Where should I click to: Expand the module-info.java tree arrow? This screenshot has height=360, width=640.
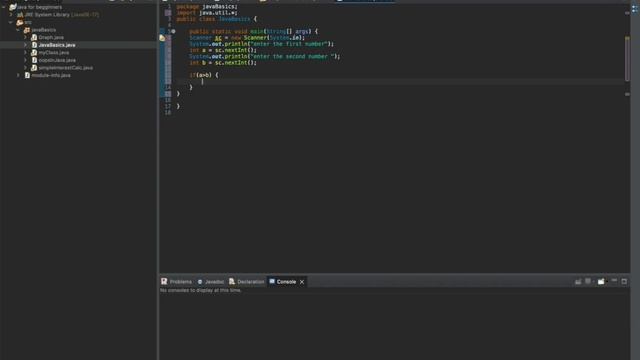coord(18,75)
